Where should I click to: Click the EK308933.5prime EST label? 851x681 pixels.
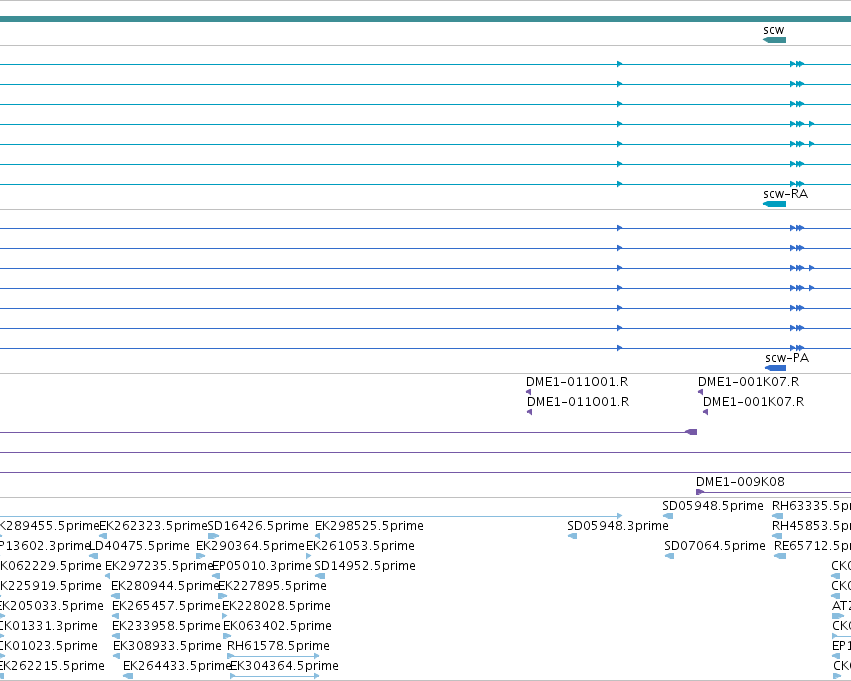pos(167,646)
